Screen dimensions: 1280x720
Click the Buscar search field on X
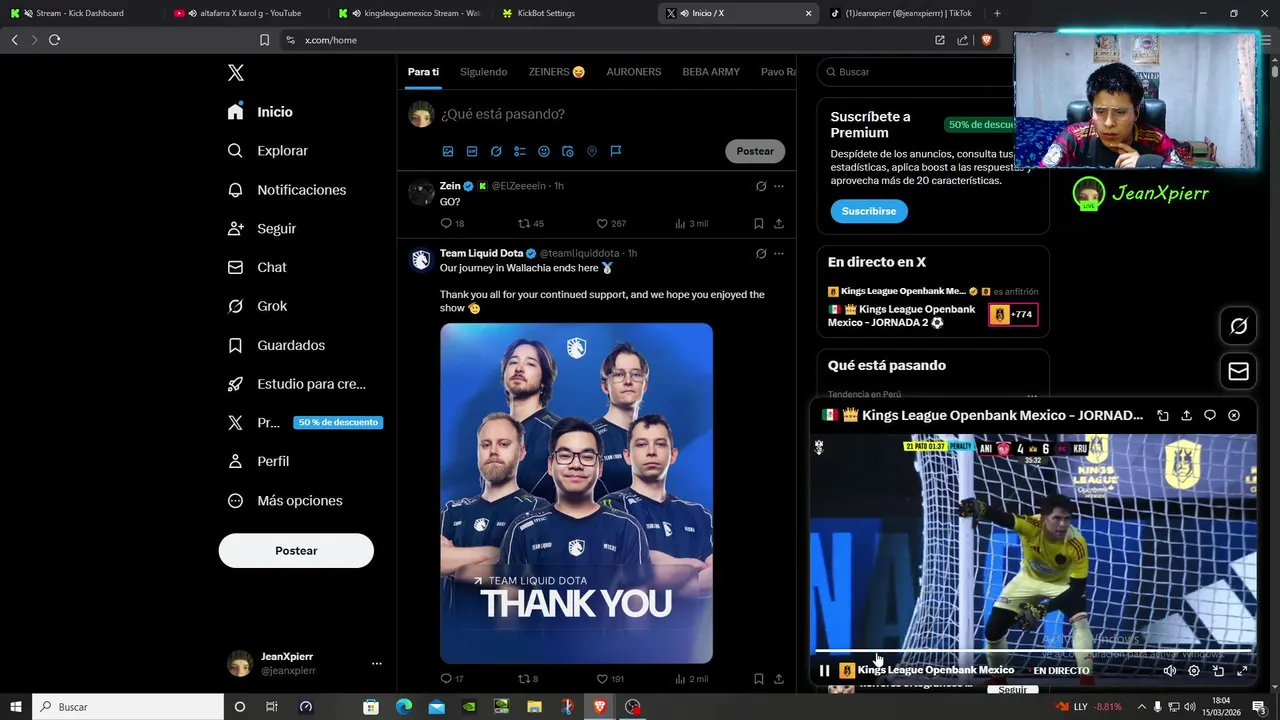click(x=915, y=72)
